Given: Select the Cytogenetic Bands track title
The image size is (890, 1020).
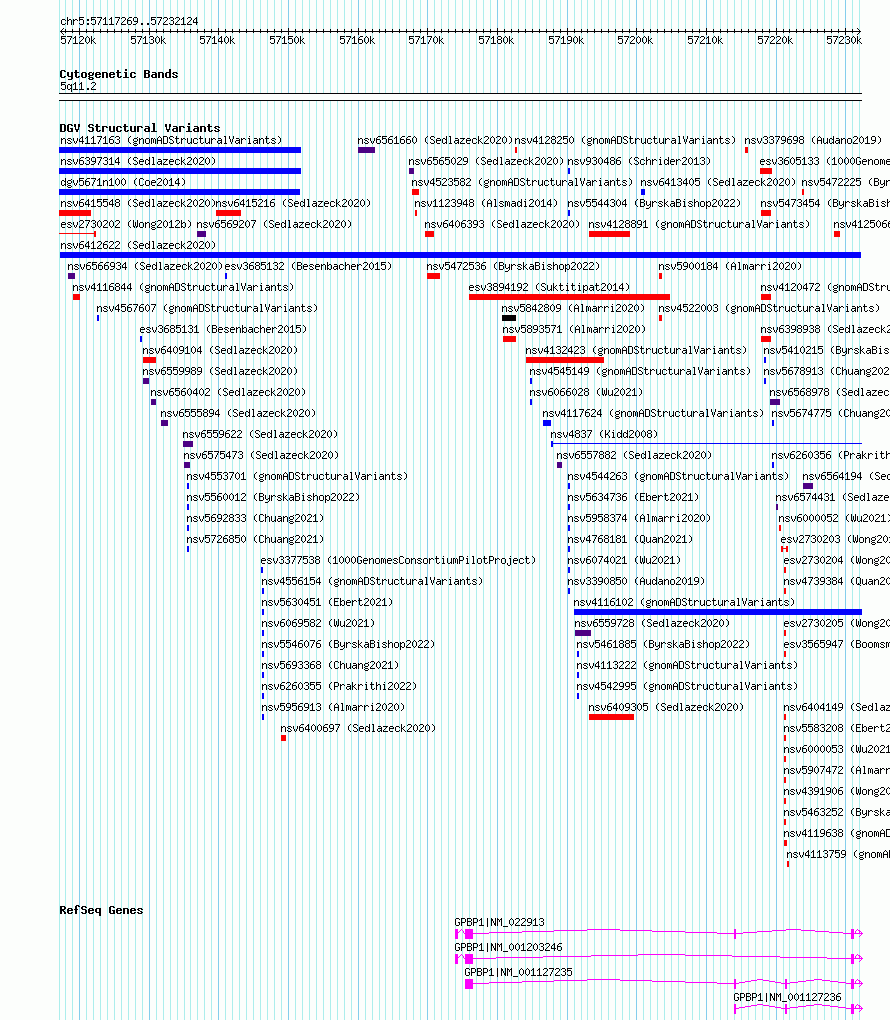Looking at the screenshot, I should click(118, 74).
